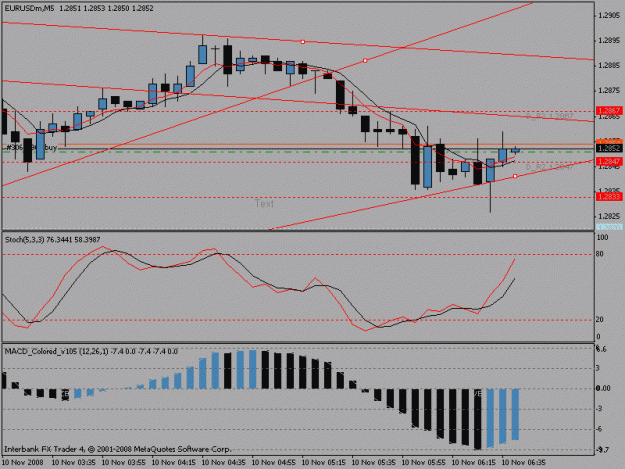Select the gray 'Text' label on chart

[264, 204]
